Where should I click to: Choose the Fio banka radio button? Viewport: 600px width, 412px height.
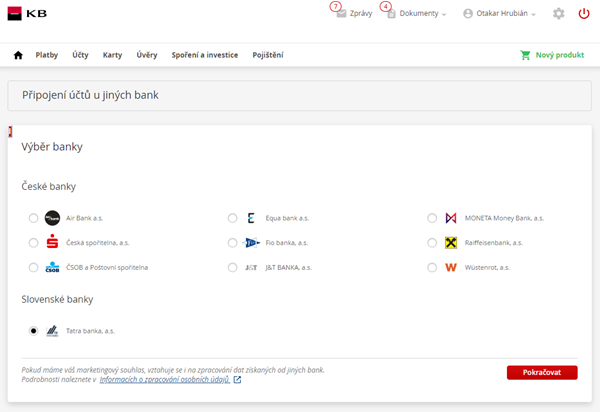click(x=232, y=243)
